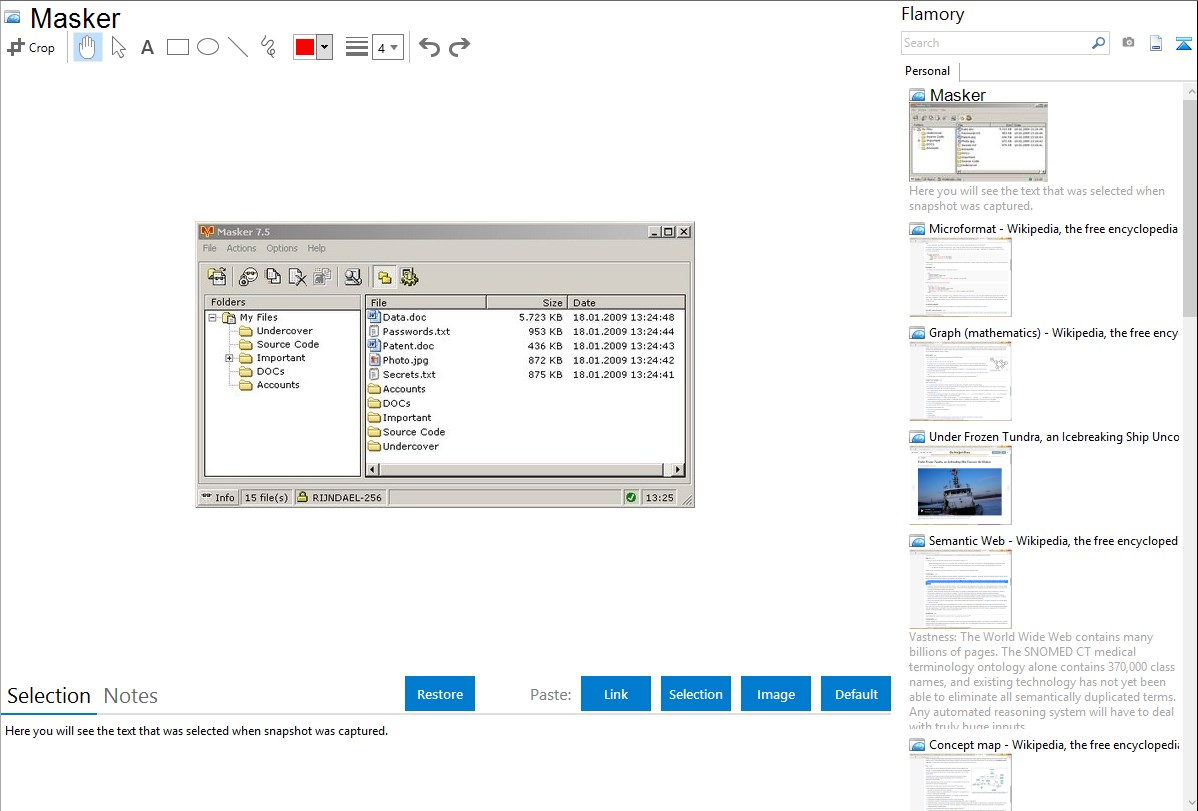Select the straight Line tool
1198x811 pixels.
238,47
